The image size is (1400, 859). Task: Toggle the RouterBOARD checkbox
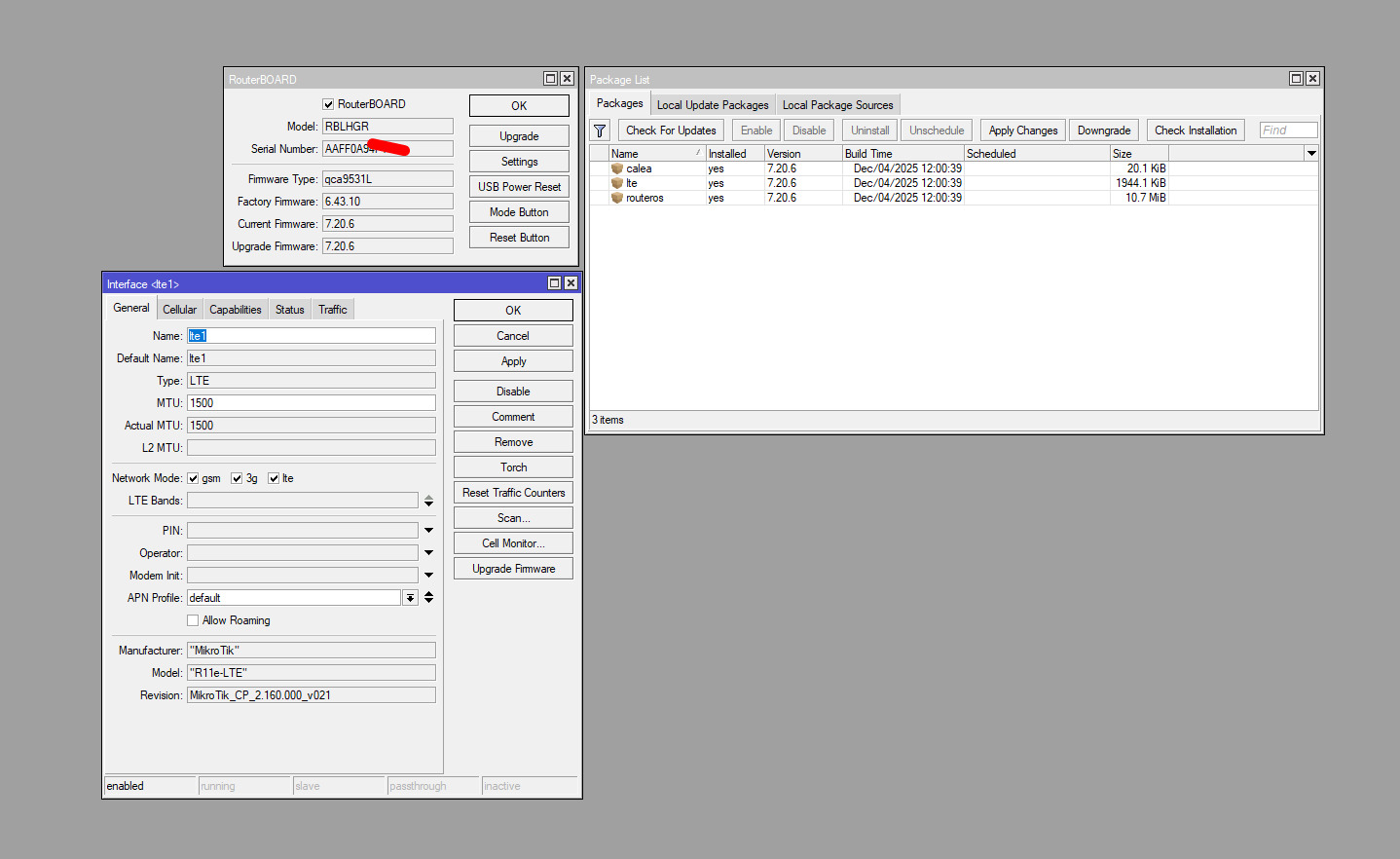click(x=328, y=104)
